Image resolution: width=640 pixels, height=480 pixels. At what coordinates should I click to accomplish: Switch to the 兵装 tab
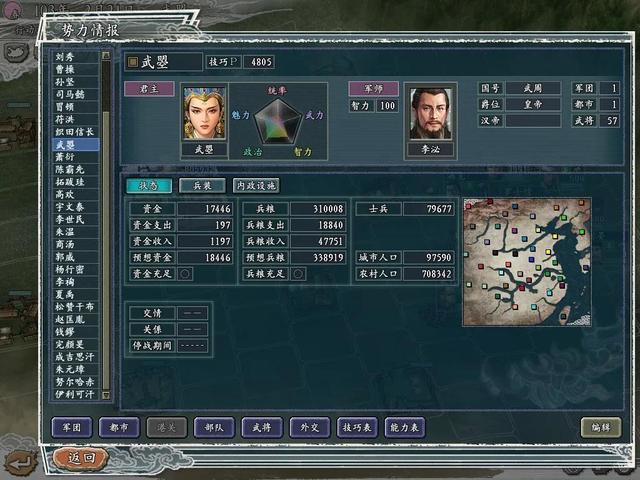pyautogui.click(x=202, y=186)
